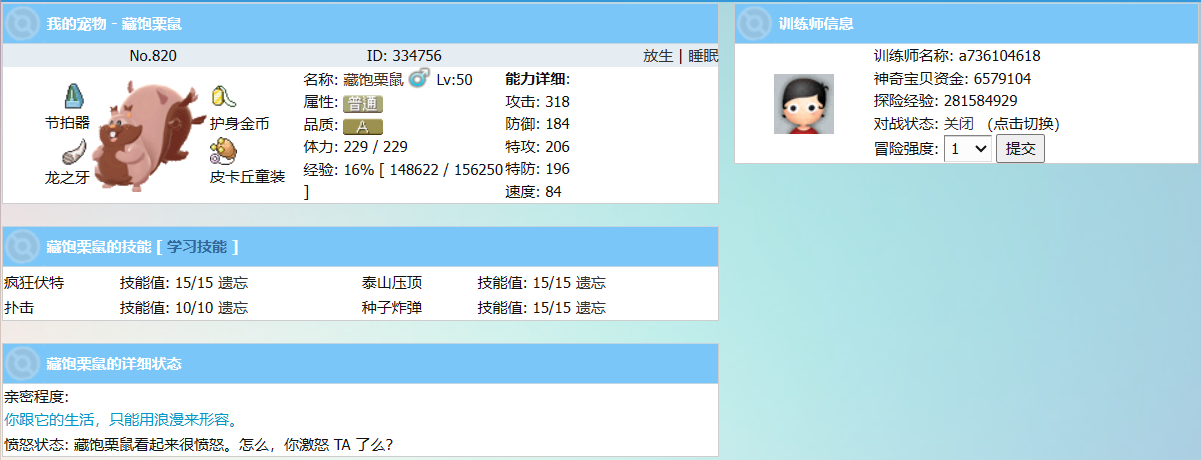Viewport: 1201px width, 460px height.
Task: Click the 藏饱栗鼠的详细状态 panel header icon
Action: coord(24,363)
